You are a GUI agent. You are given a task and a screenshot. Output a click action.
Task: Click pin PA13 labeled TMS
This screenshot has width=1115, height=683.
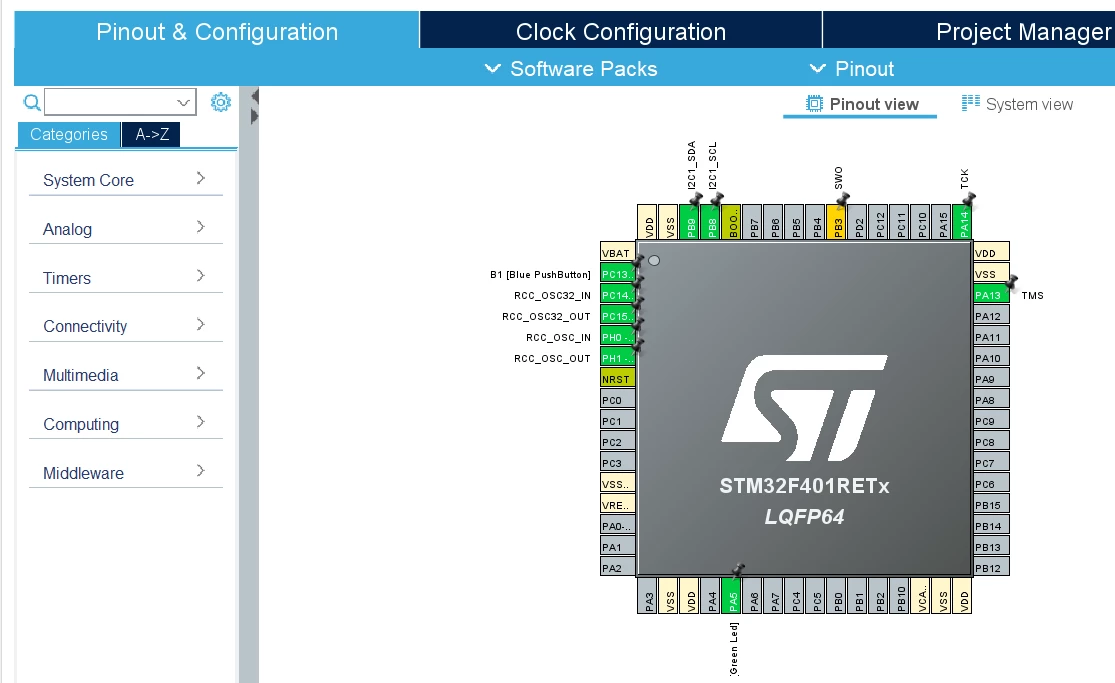(991, 295)
